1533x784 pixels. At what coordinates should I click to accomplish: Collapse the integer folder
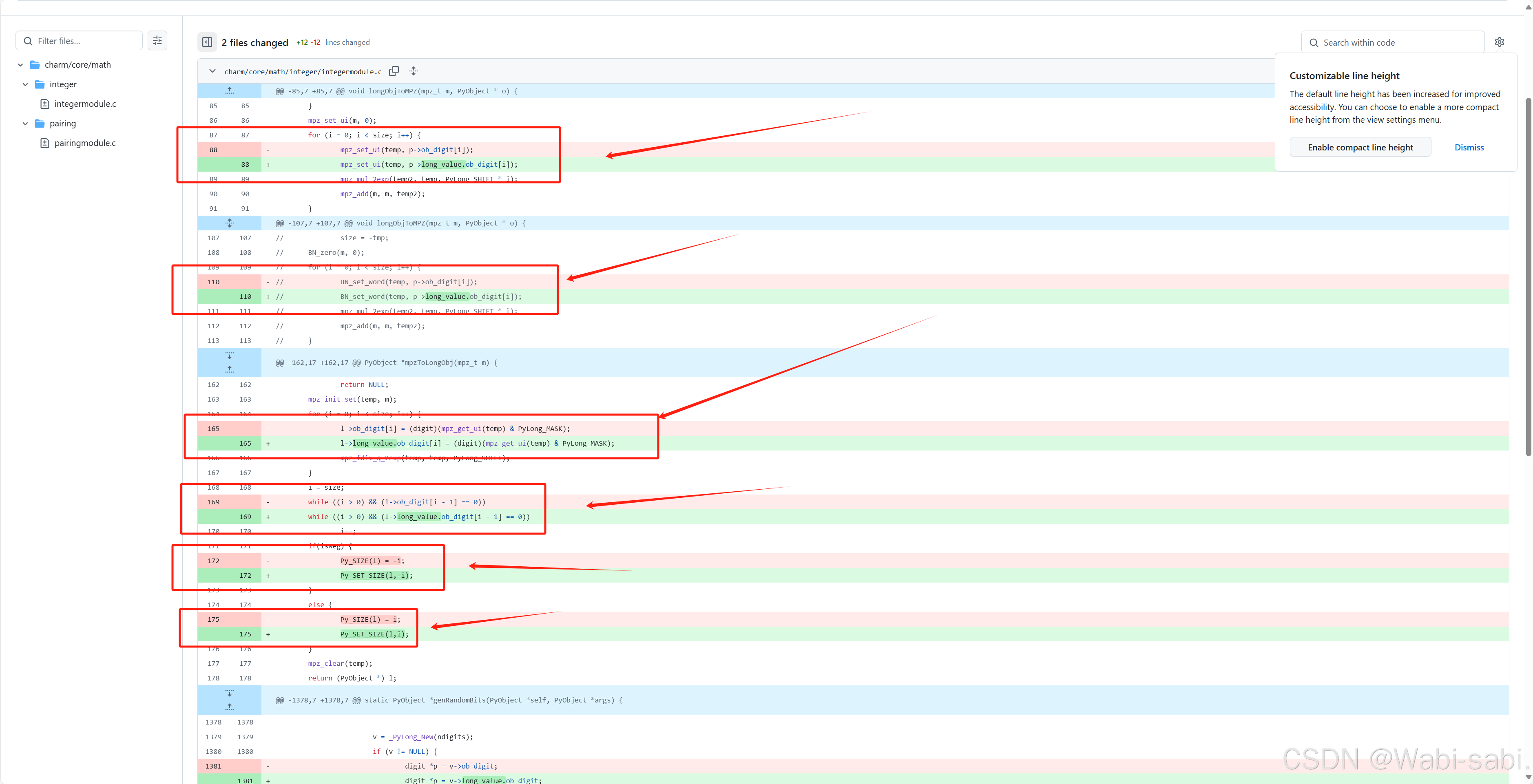click(25, 84)
